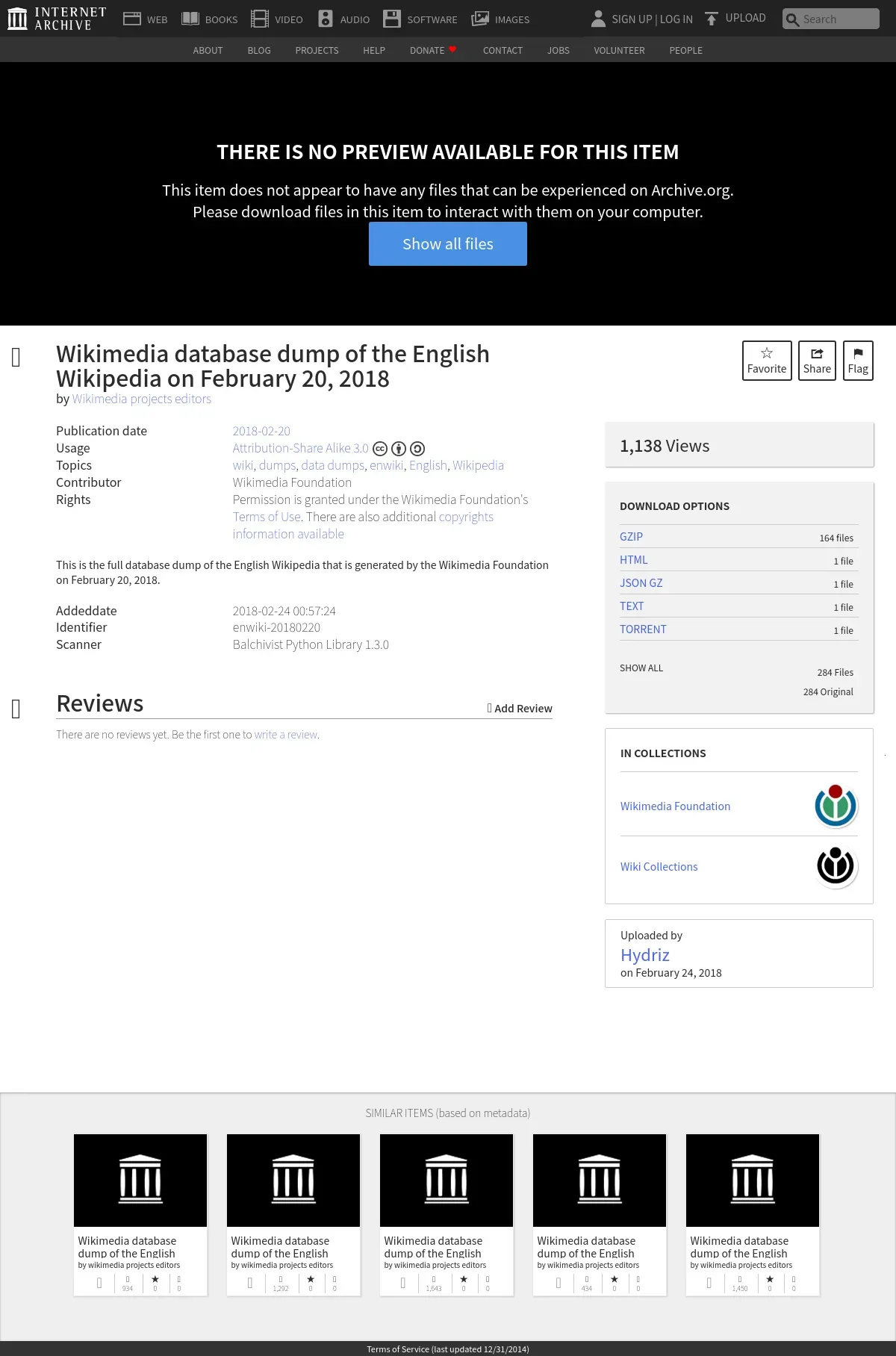Open the Images section icon

tap(480, 19)
